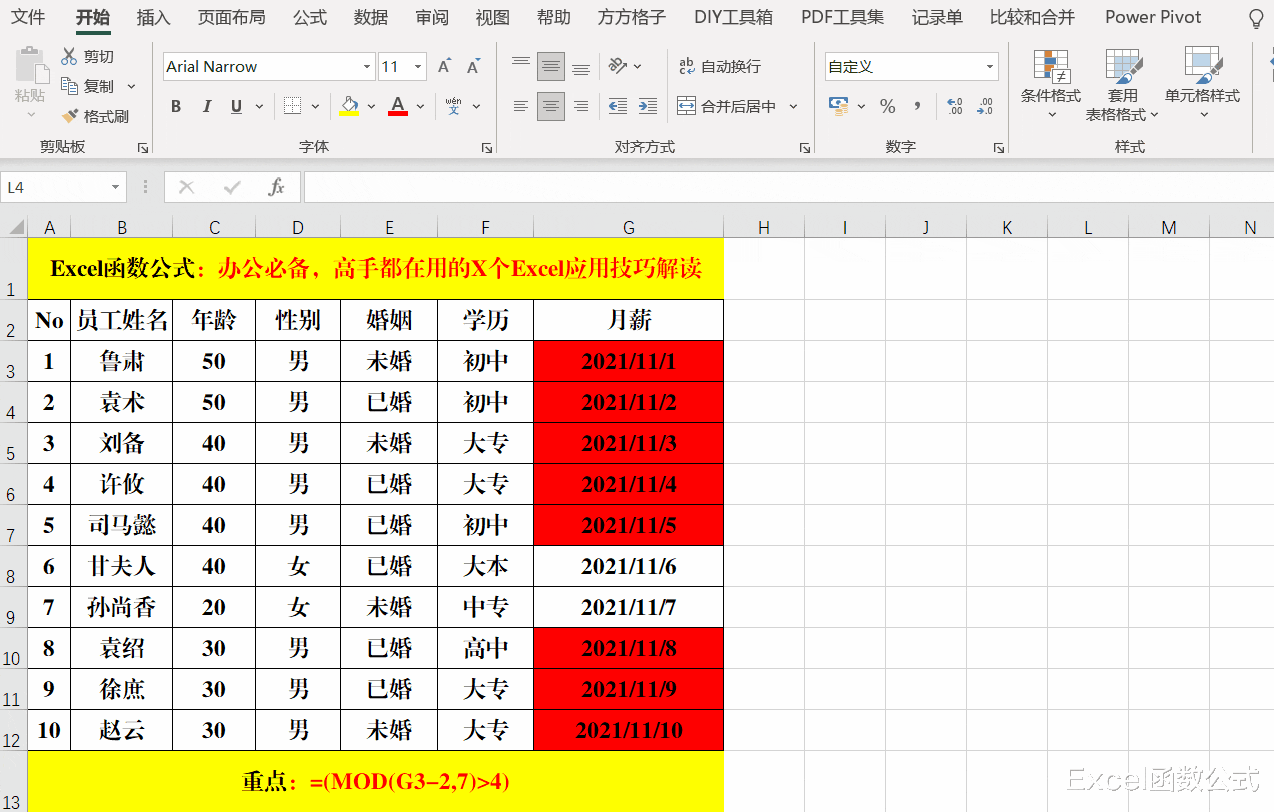
Task: Open the 合并后居中 dropdown arrow
Action: (793, 106)
